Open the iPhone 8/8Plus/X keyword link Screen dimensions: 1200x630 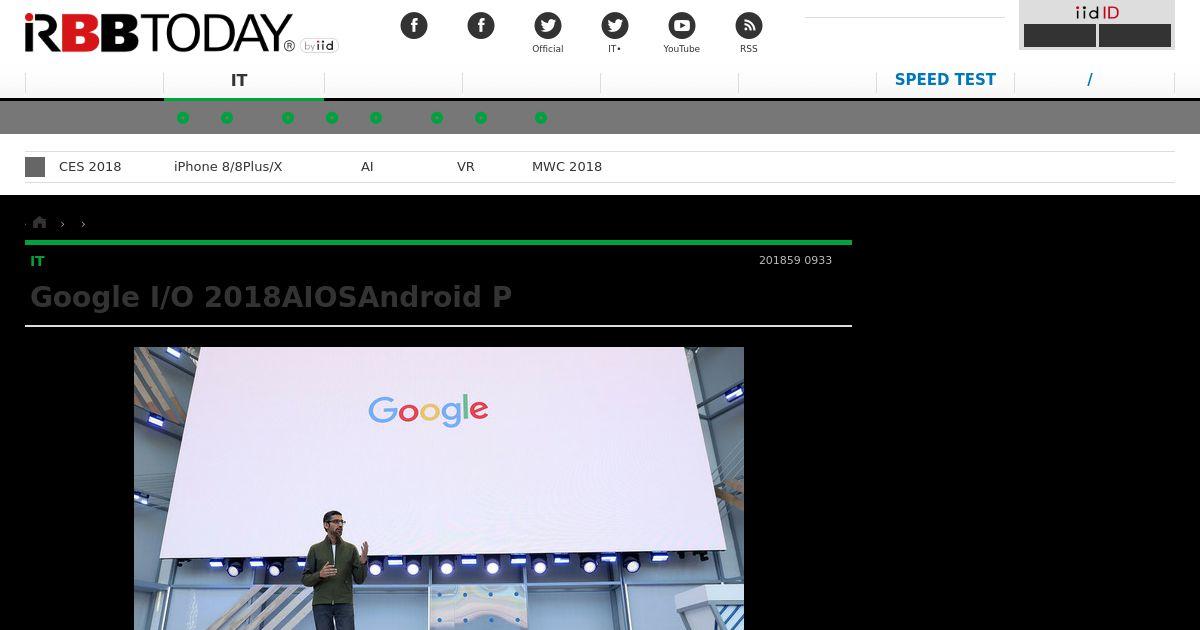(x=228, y=167)
